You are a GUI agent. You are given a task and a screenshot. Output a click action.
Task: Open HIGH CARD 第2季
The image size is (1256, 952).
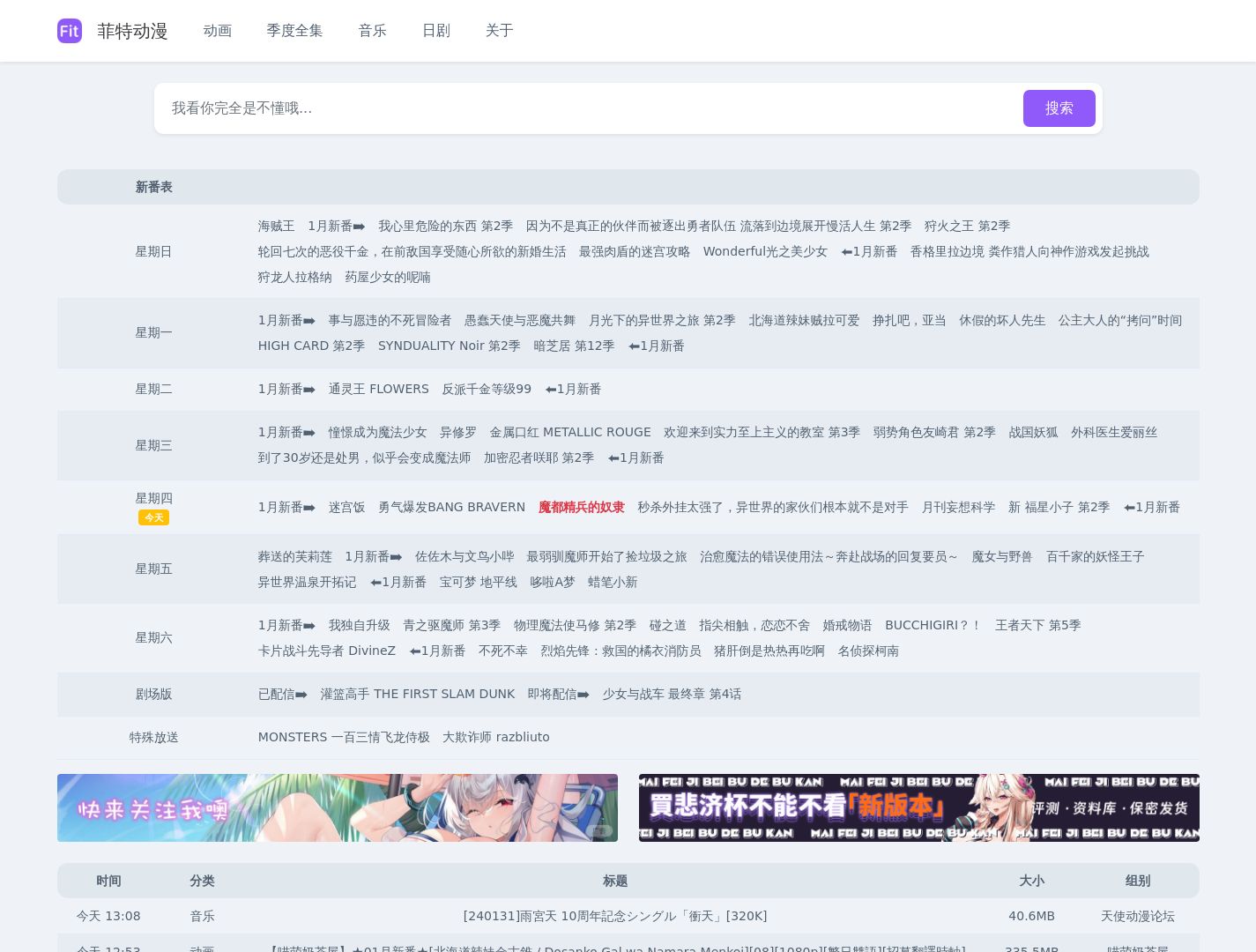[311, 346]
